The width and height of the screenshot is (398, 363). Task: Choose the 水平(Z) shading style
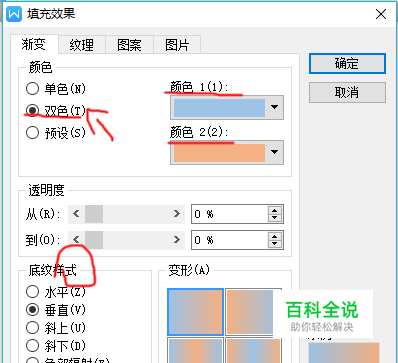pyautogui.click(x=32, y=292)
